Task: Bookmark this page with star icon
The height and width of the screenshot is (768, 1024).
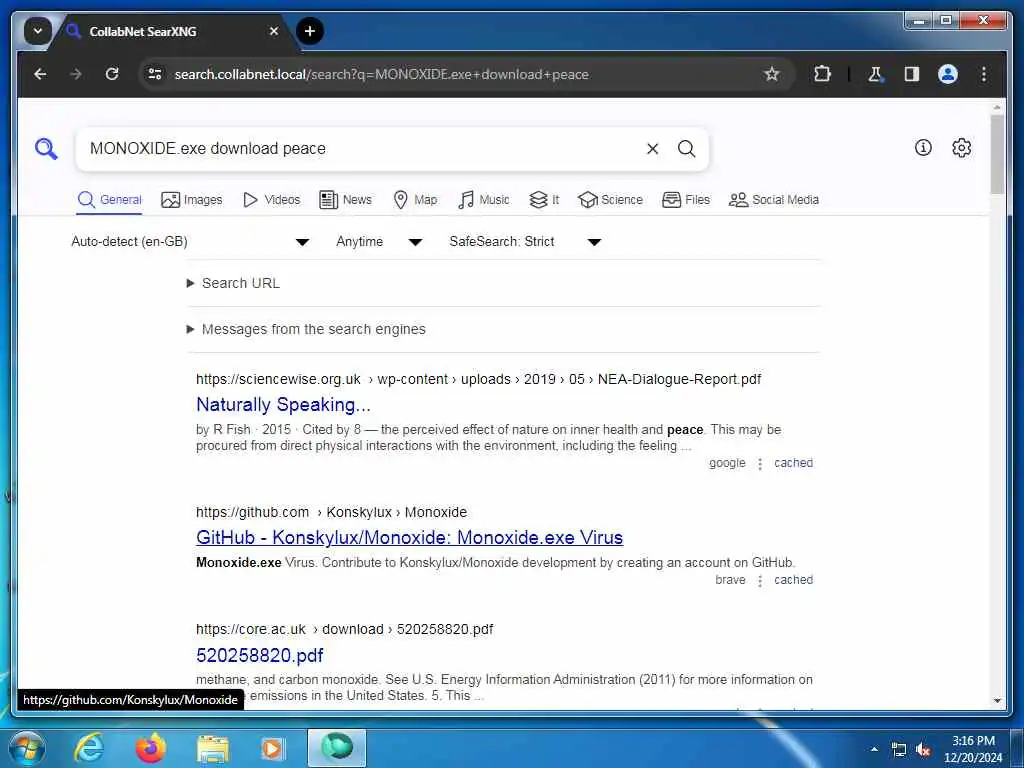Action: pyautogui.click(x=771, y=74)
